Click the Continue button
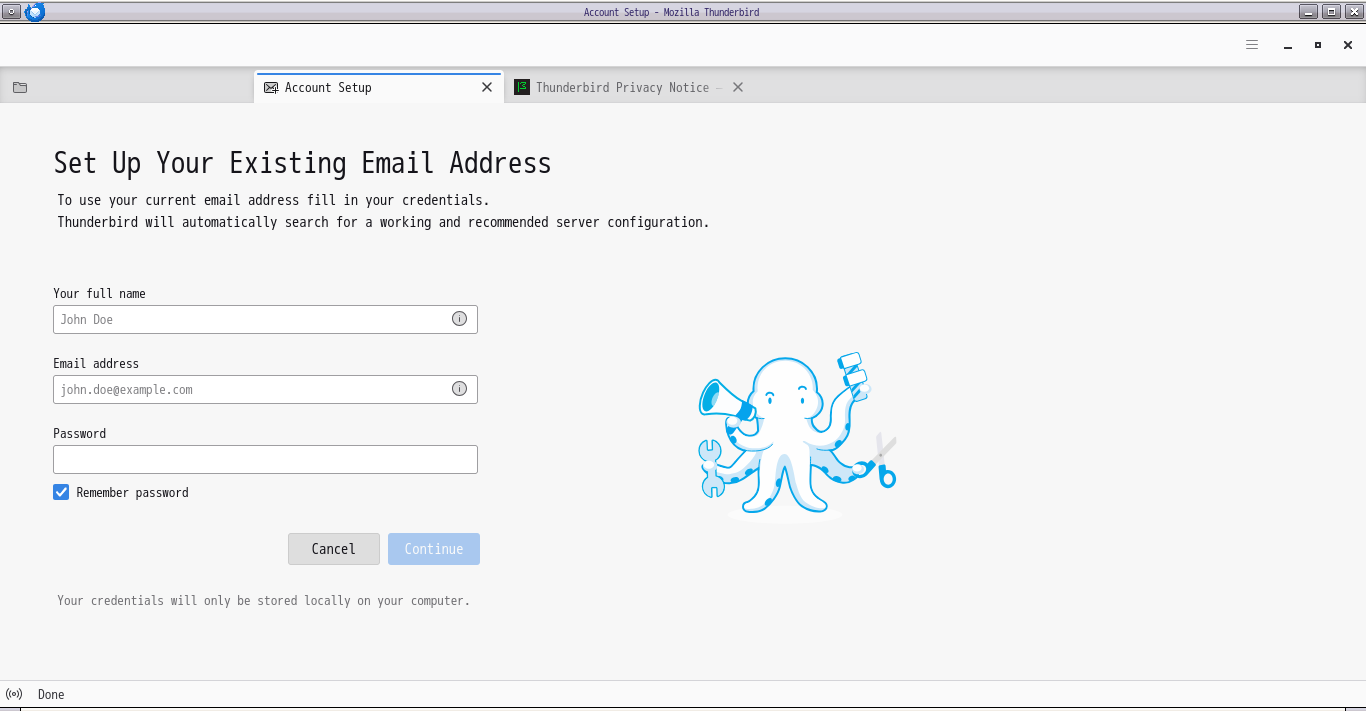 coord(434,549)
